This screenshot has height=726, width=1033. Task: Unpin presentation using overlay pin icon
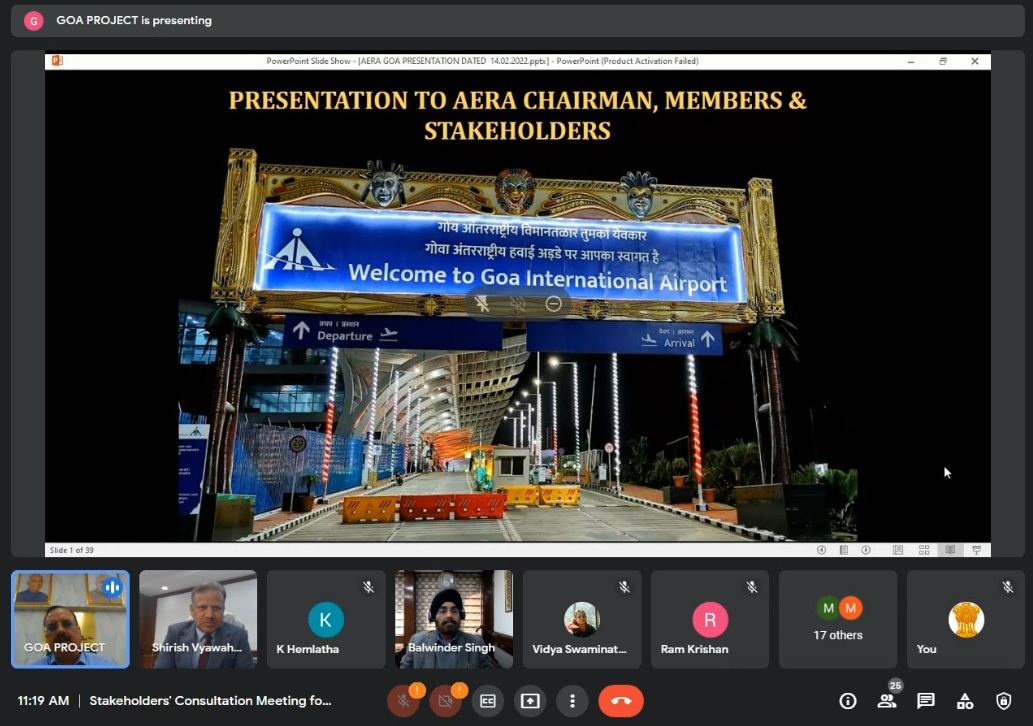point(483,304)
